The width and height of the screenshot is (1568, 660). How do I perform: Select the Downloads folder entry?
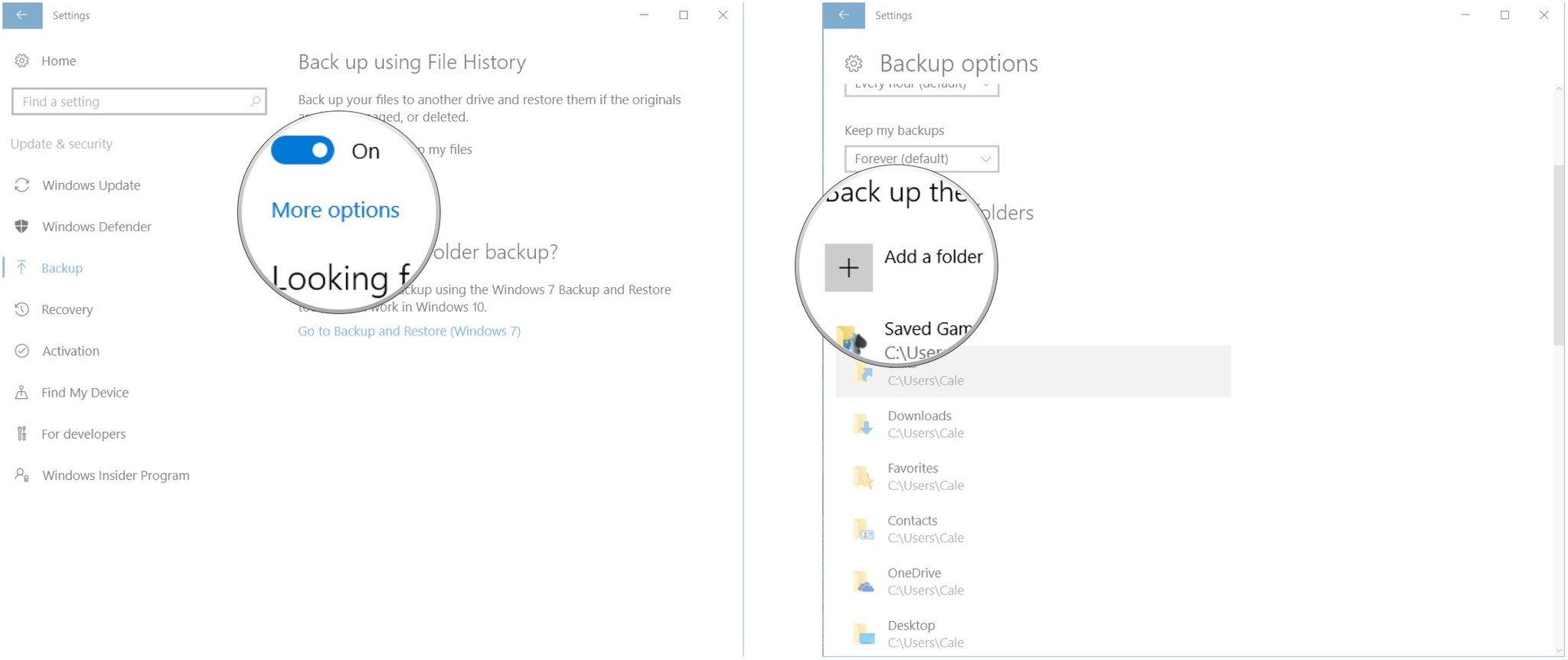[919, 424]
